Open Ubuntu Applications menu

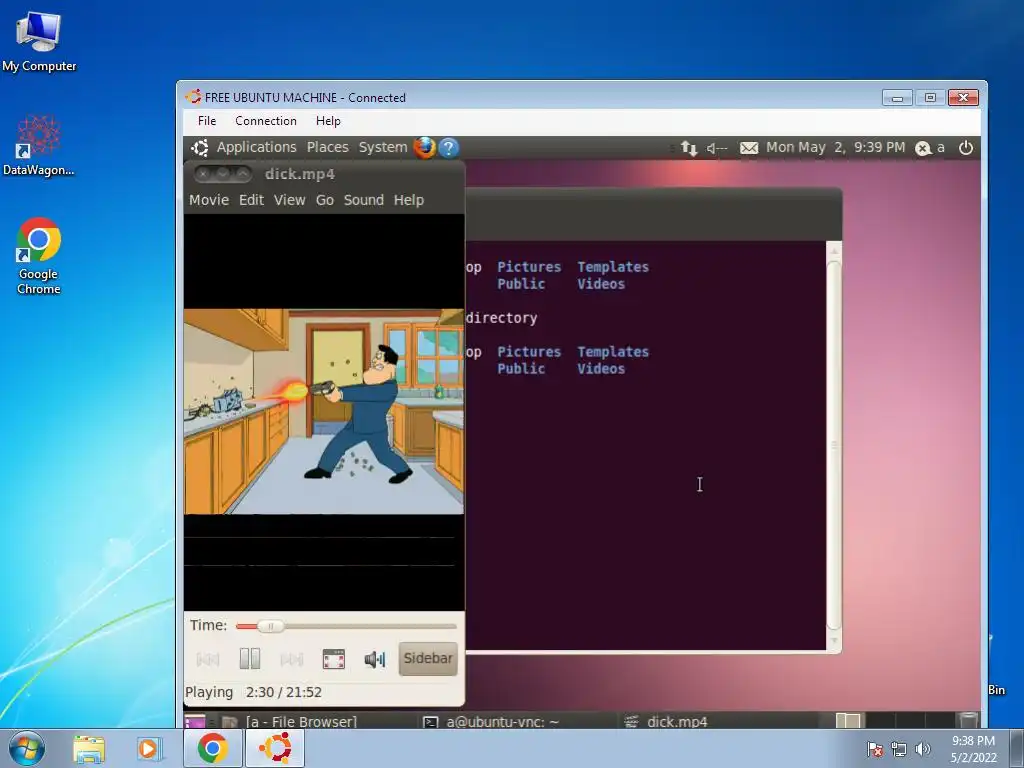click(x=256, y=148)
